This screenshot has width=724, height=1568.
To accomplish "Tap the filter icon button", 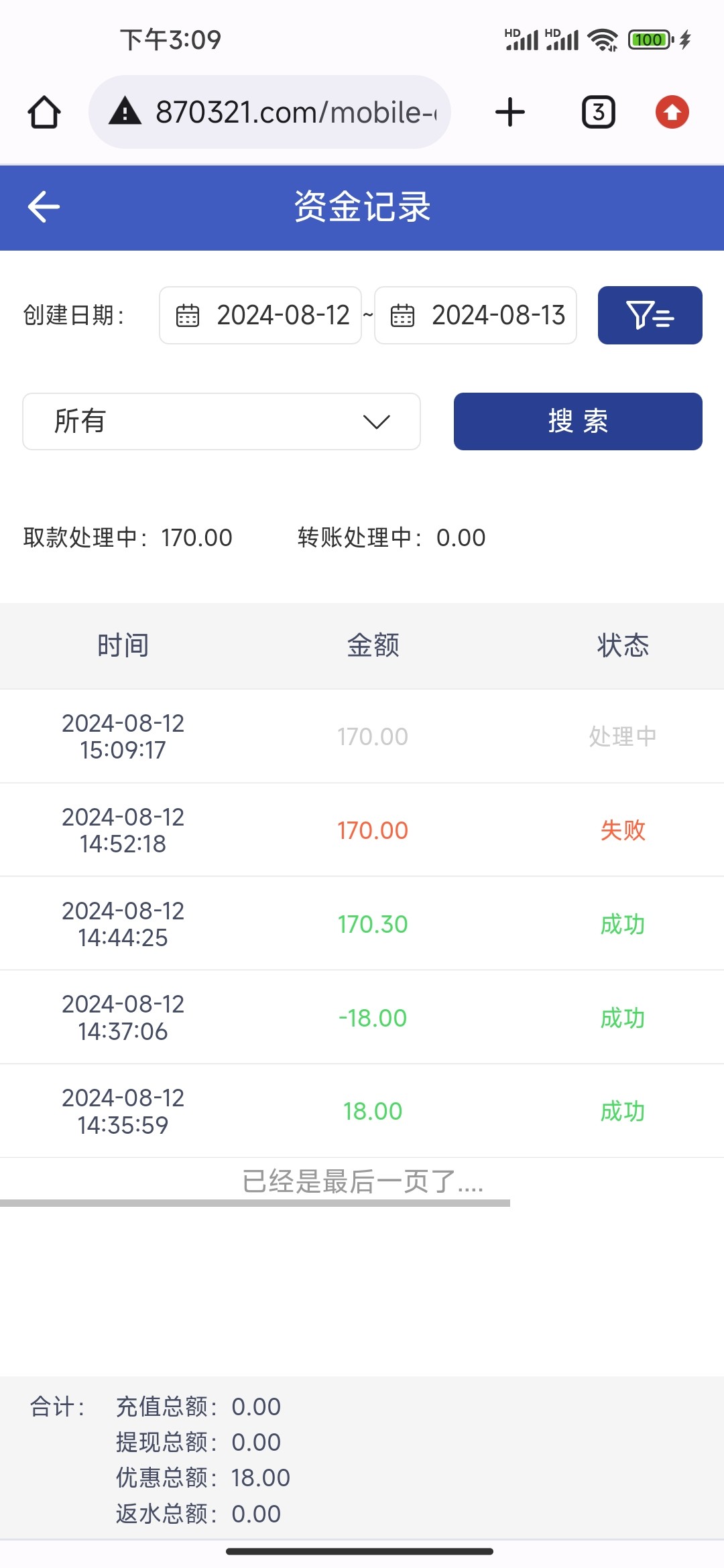I will coord(650,315).
